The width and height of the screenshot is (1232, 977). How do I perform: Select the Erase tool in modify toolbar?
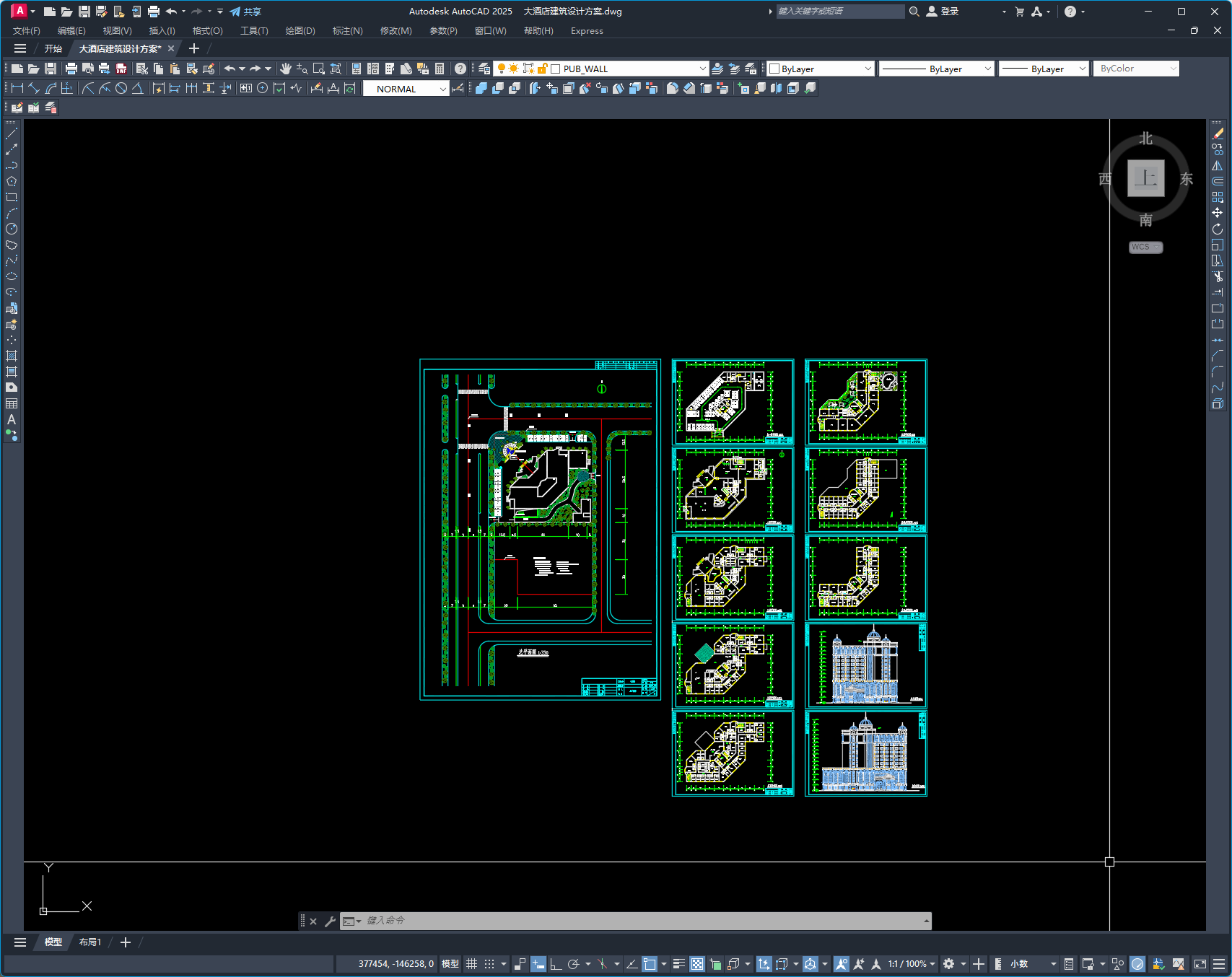coord(1218,133)
